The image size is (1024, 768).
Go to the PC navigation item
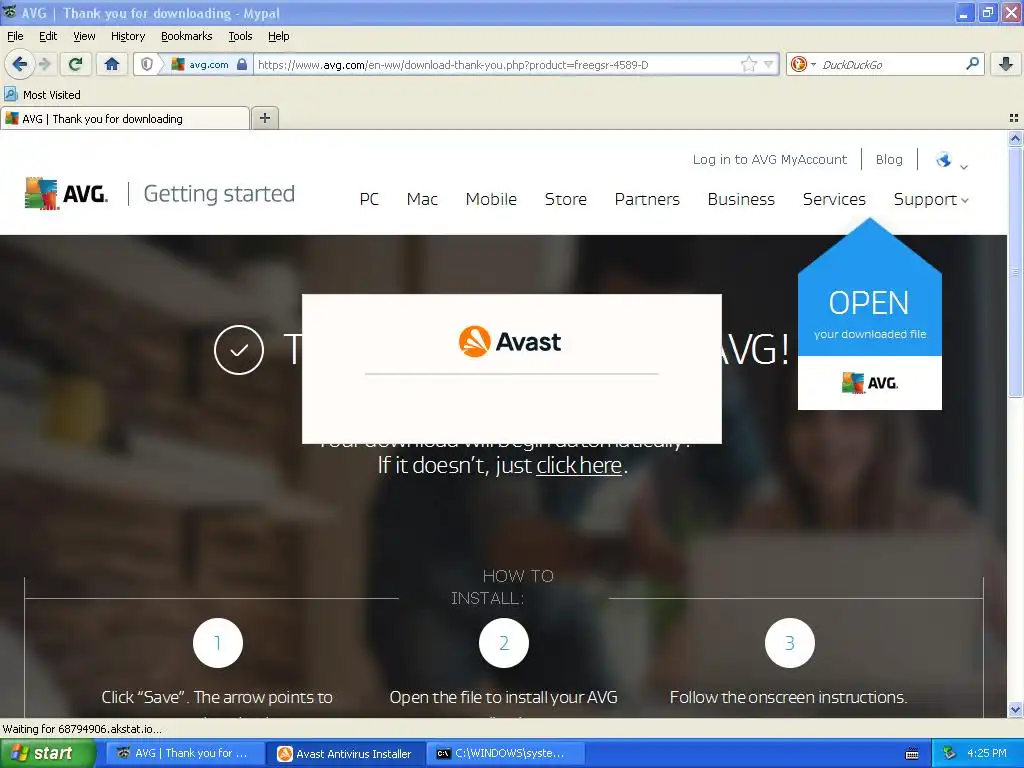(369, 199)
